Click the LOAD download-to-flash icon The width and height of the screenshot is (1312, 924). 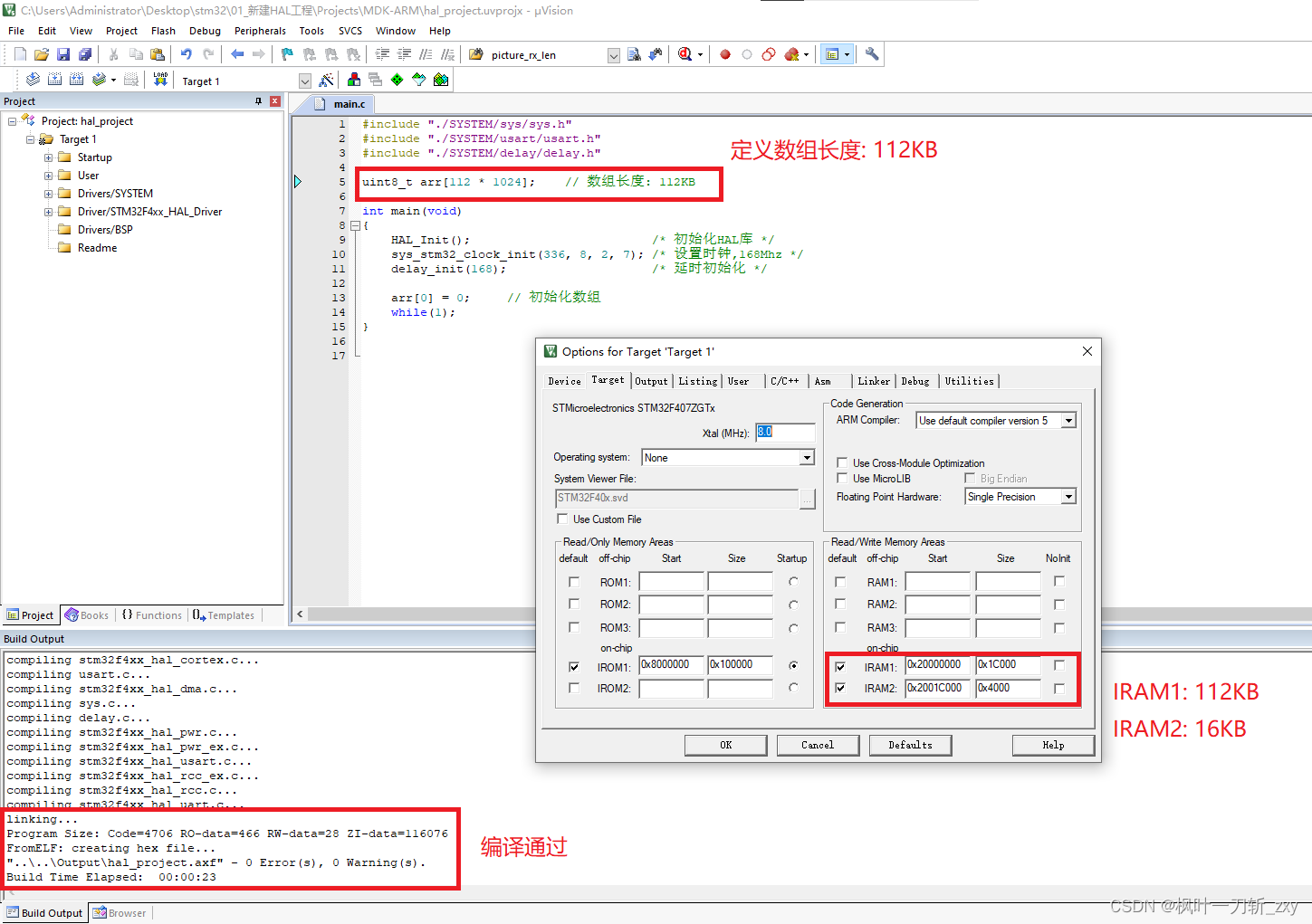160,79
